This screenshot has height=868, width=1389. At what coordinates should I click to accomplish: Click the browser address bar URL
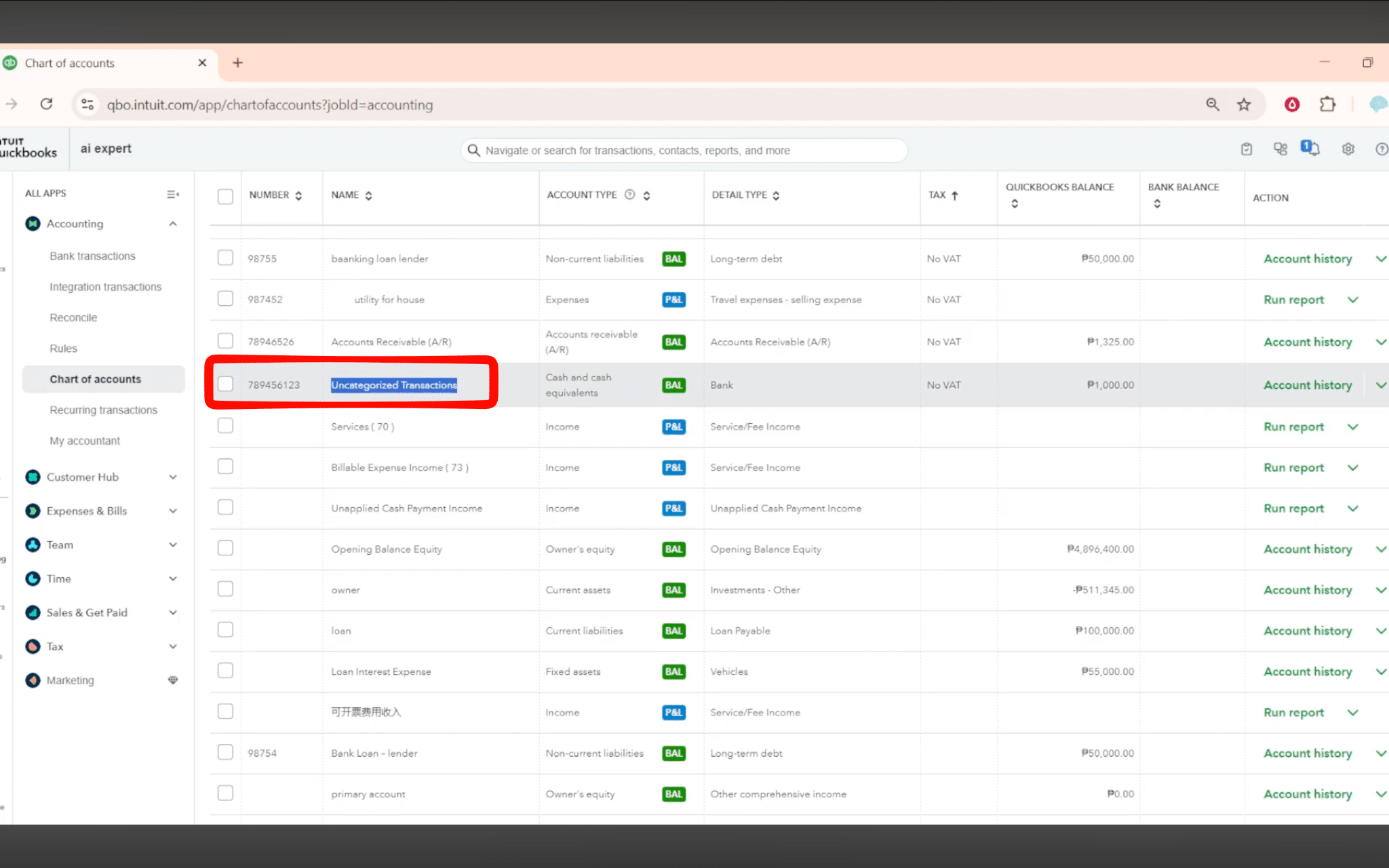(x=269, y=104)
